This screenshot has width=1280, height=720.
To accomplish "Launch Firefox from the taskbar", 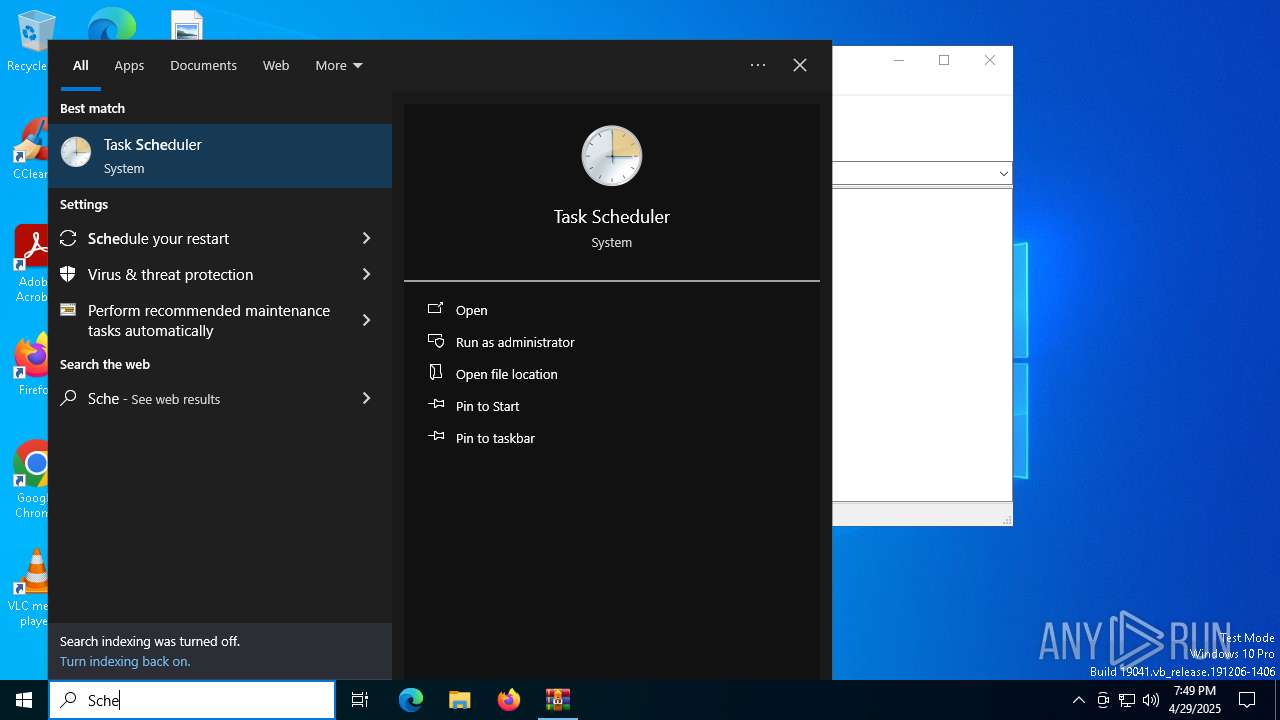I will 509,700.
